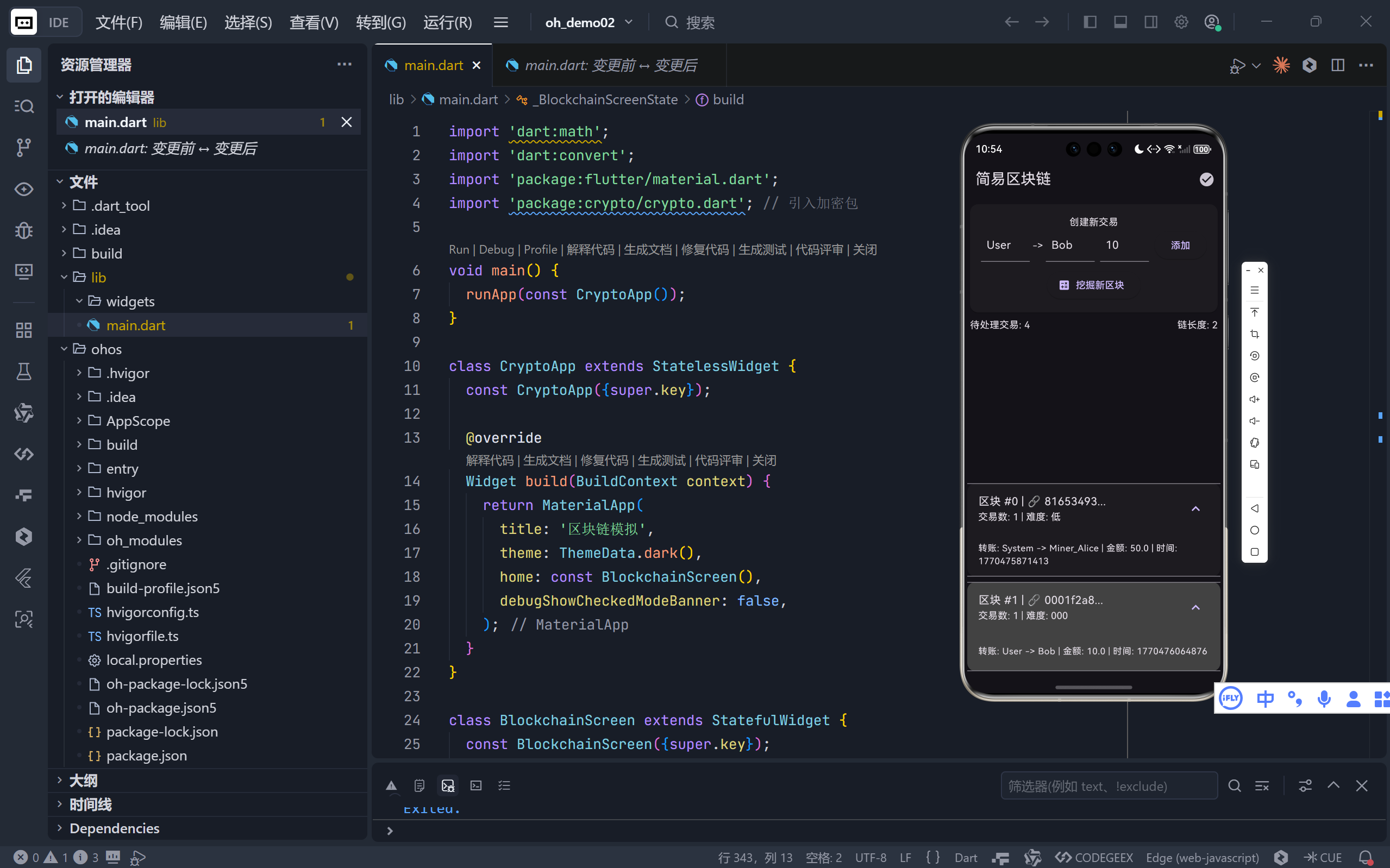Click the Debug code lens above main()
The image size is (1390, 868).
(496, 250)
